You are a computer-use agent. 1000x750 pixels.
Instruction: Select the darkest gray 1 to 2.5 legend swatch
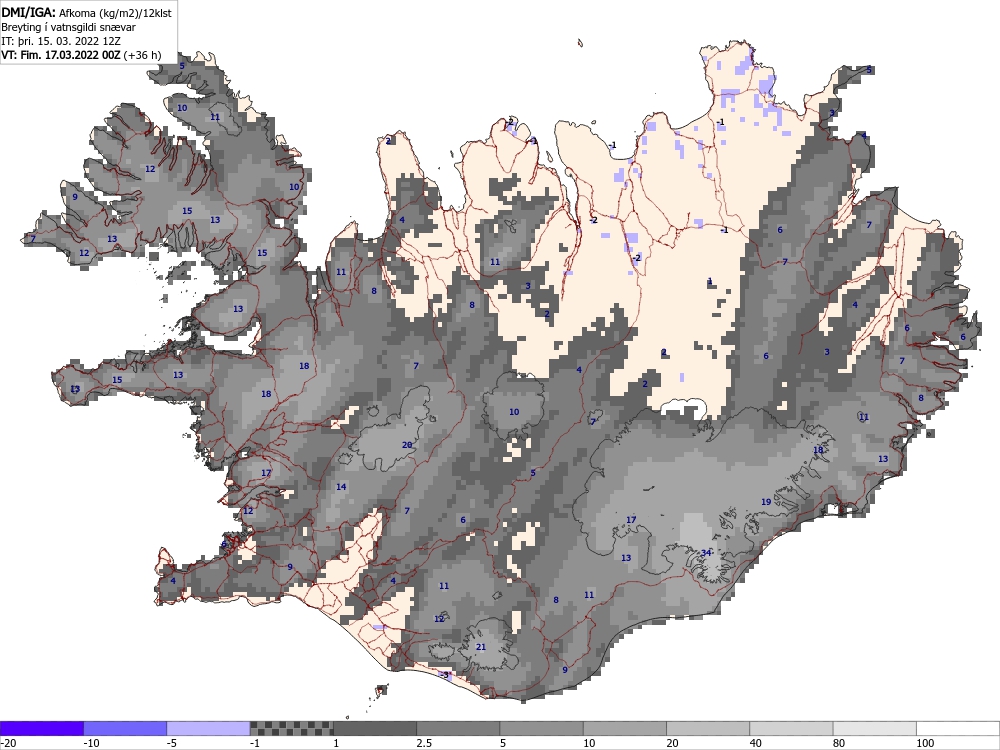375,728
